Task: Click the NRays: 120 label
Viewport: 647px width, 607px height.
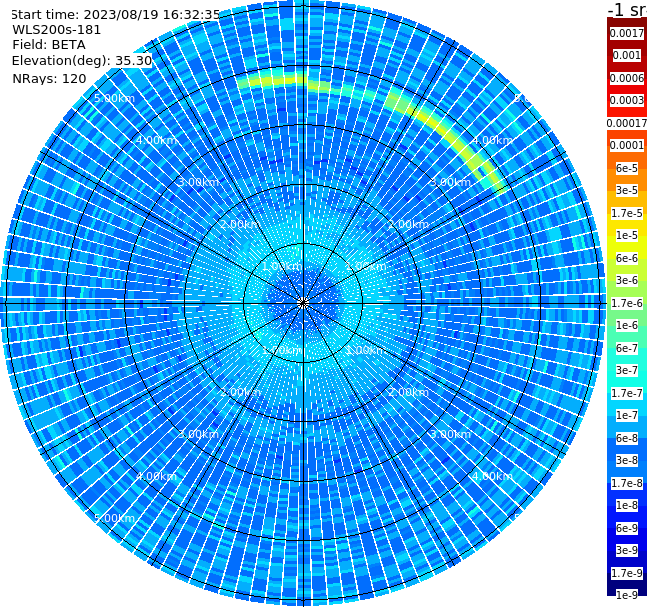Action: click(49, 78)
